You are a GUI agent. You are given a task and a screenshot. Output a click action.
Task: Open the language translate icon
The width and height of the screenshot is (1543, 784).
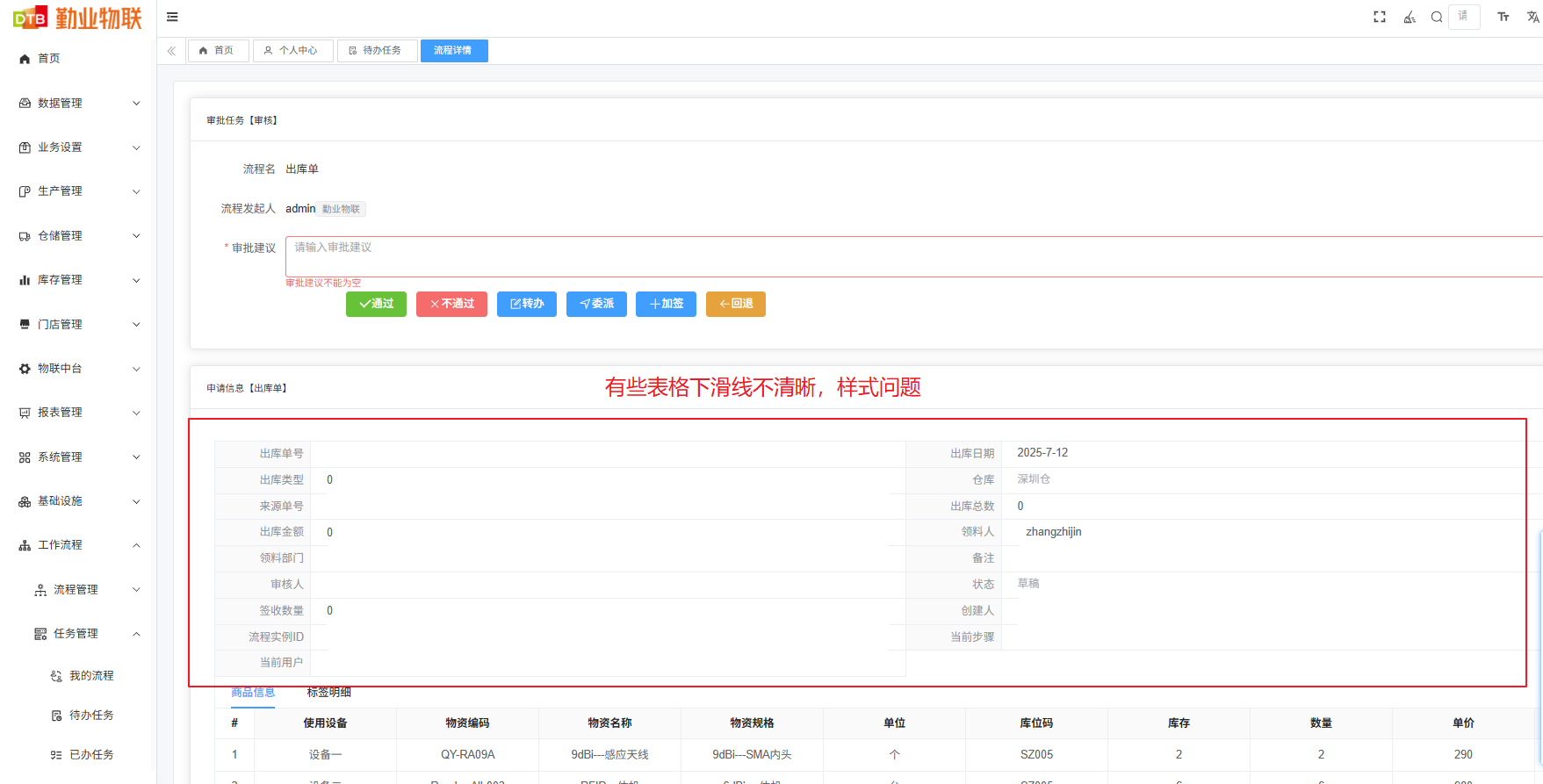pos(1532,17)
